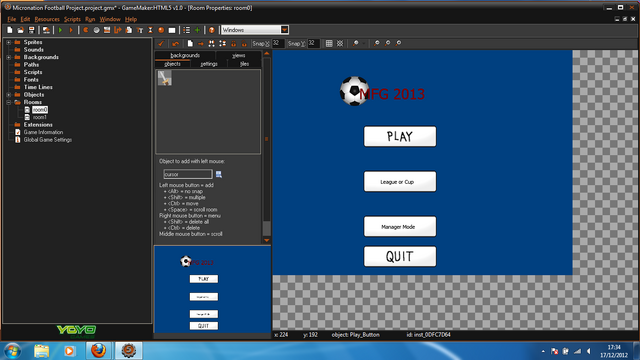Open the Edit menu
Image resolution: width=640 pixels, height=360 pixels.
[25, 19]
